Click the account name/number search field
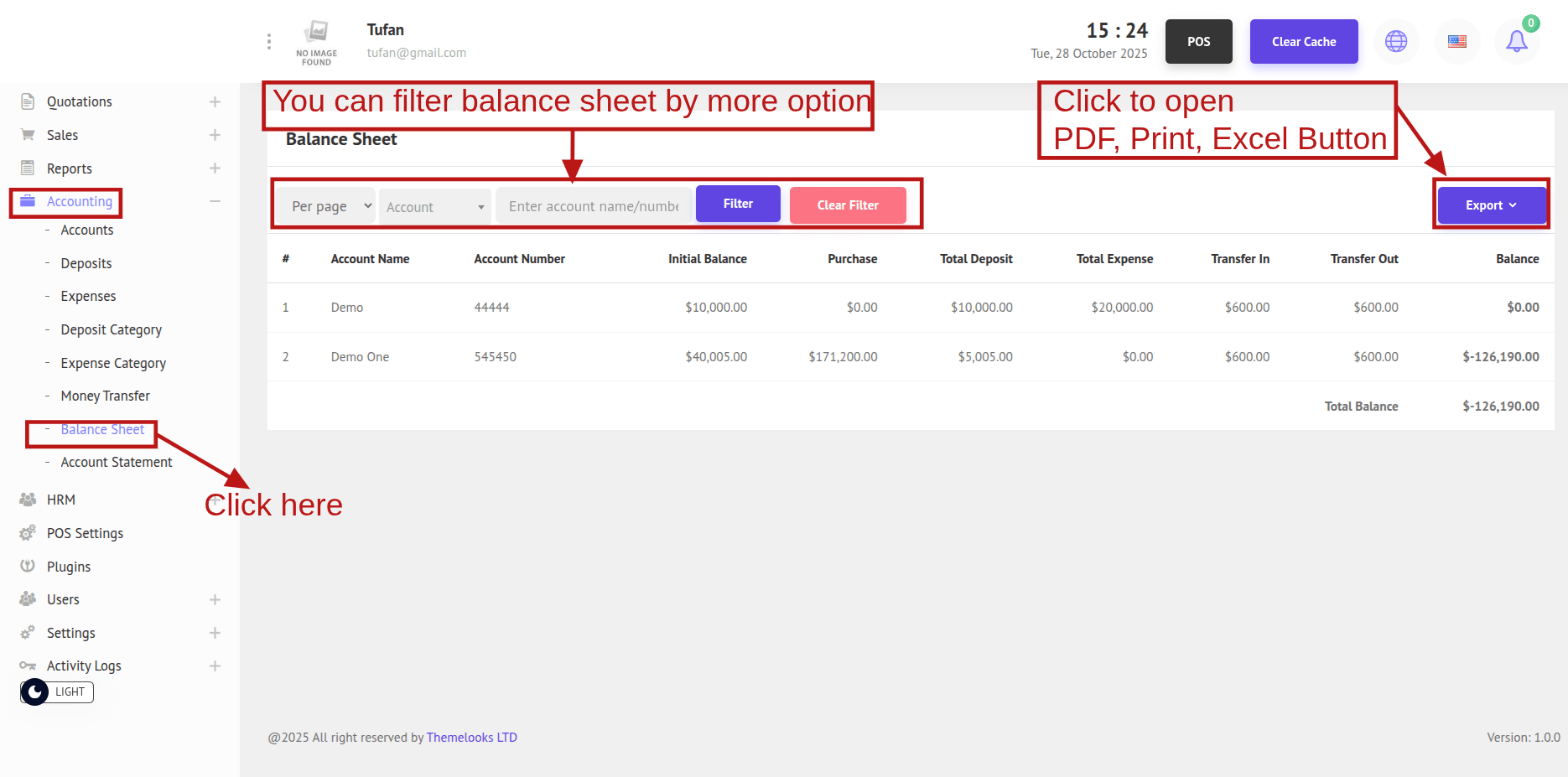Viewport: 1568px width, 777px height. 594,206
